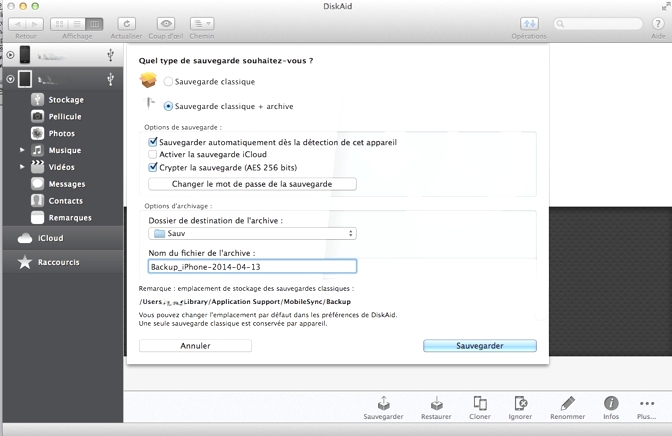Open Messages in the sidebar
Screen dimensions: 672x436
point(66,184)
